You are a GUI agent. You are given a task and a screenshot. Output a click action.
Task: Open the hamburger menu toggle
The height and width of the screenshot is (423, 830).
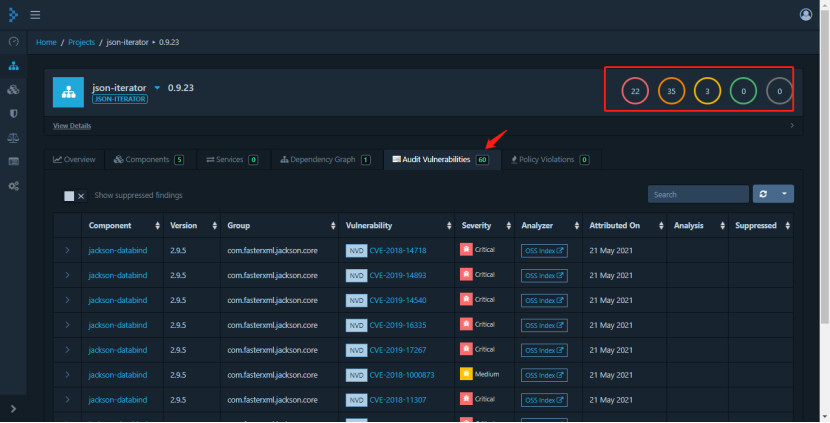(x=35, y=15)
